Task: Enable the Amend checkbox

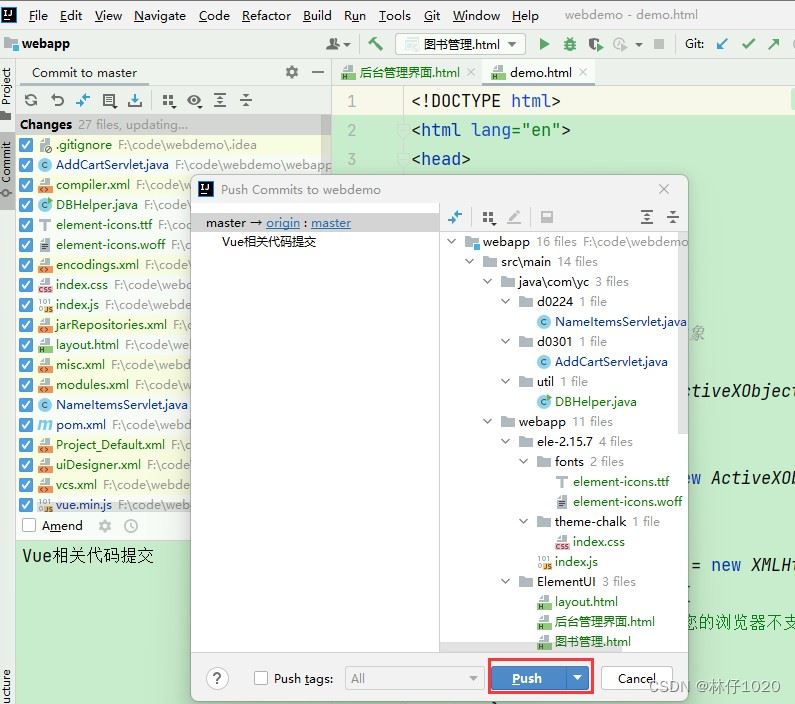Action: tap(29, 525)
